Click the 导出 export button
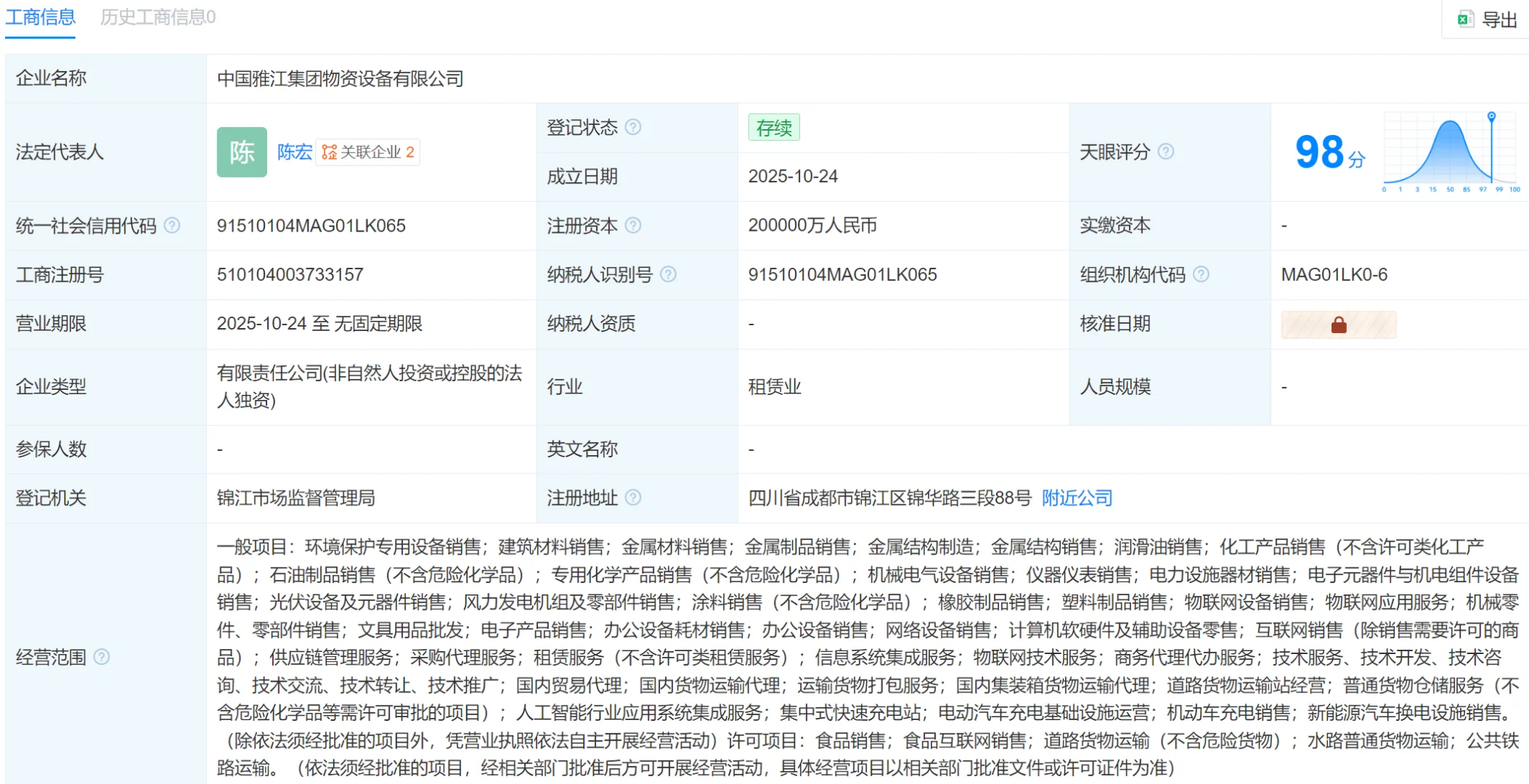 click(x=1499, y=20)
